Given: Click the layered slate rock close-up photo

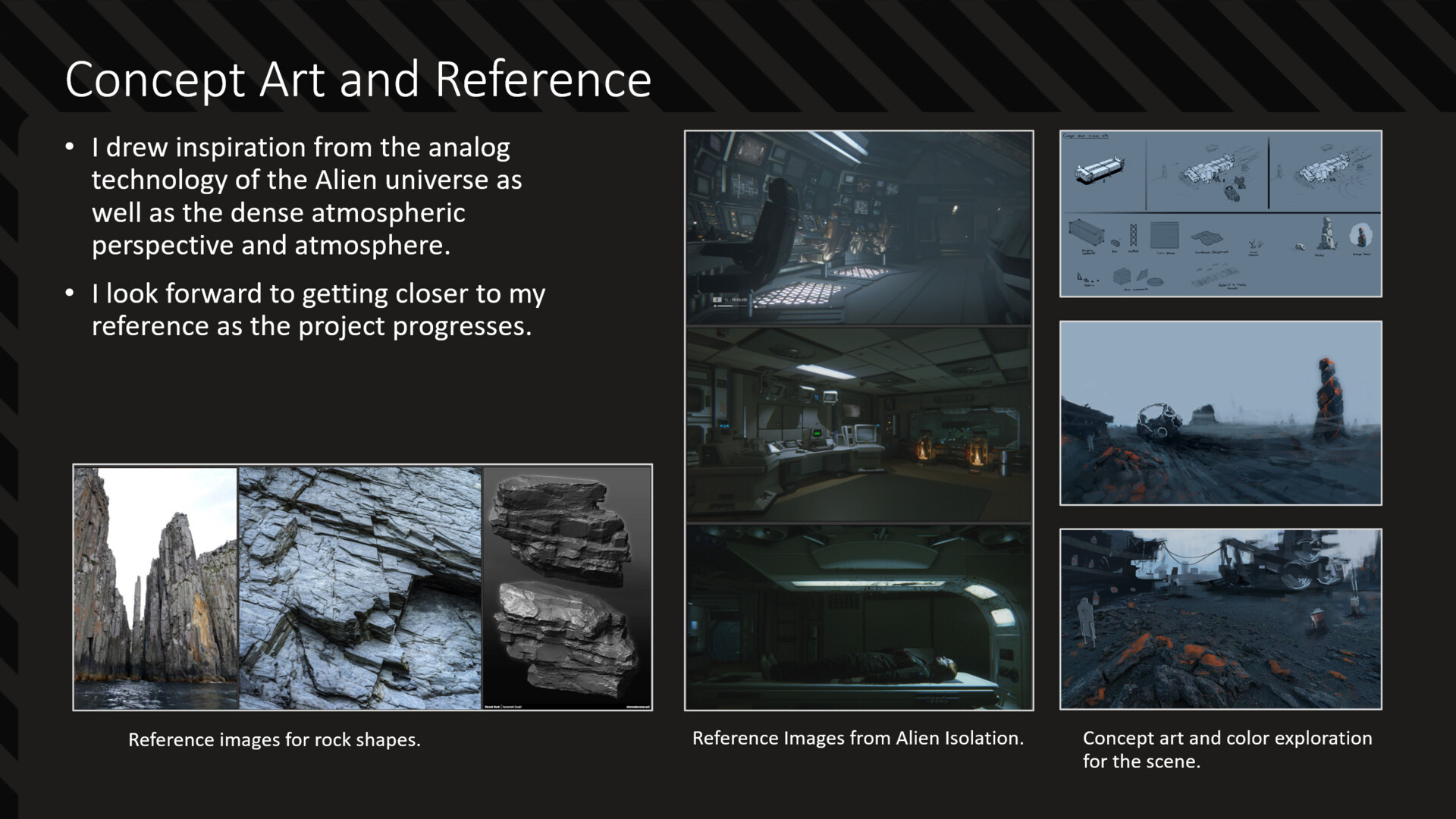Looking at the screenshot, I should [360, 588].
